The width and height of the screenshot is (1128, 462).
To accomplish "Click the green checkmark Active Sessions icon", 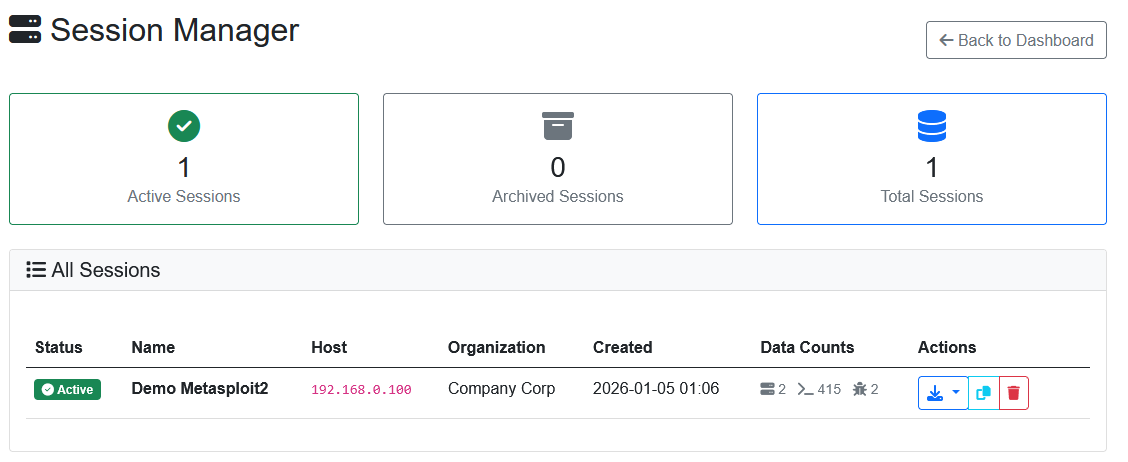I will [x=184, y=126].
